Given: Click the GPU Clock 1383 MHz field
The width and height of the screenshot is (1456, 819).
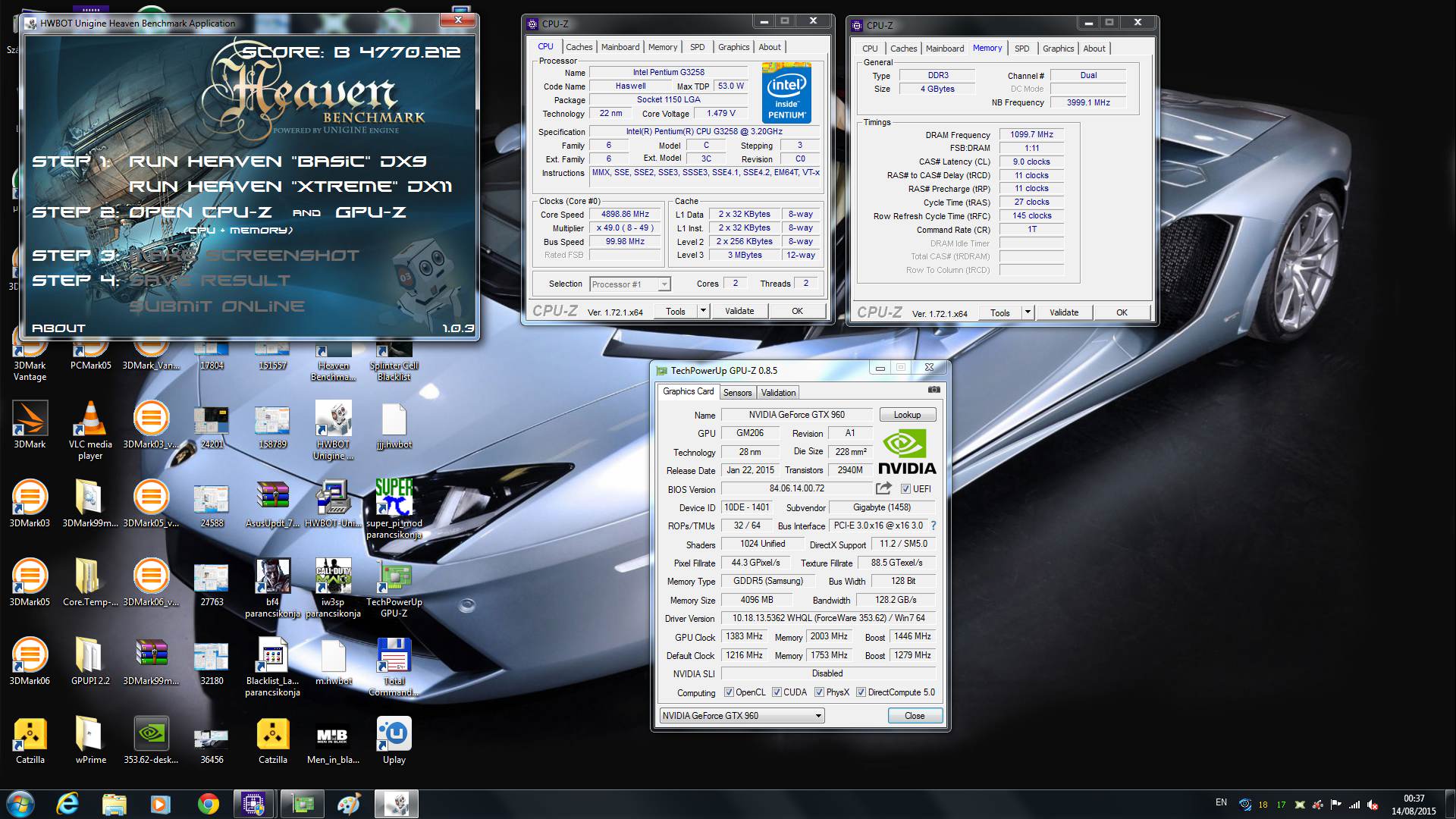Looking at the screenshot, I should [744, 637].
